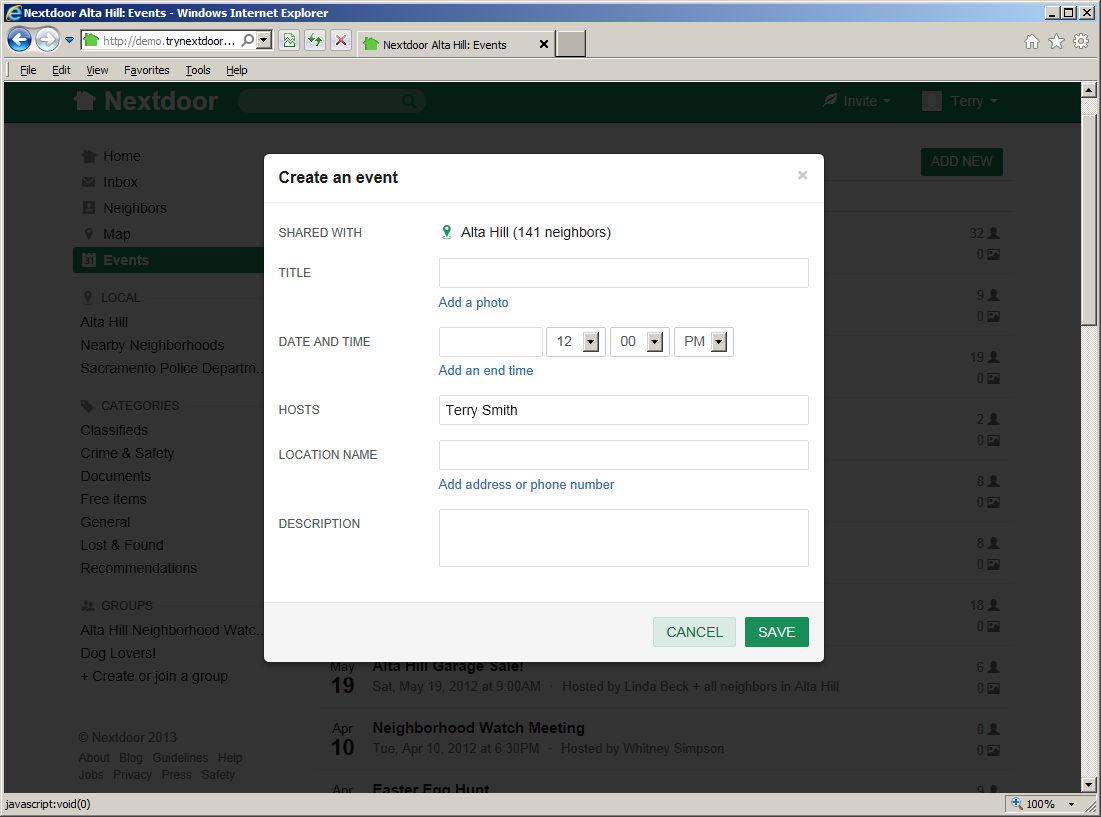Expand the AM/PM dropdown
The width and height of the screenshot is (1101, 817).
pos(704,342)
